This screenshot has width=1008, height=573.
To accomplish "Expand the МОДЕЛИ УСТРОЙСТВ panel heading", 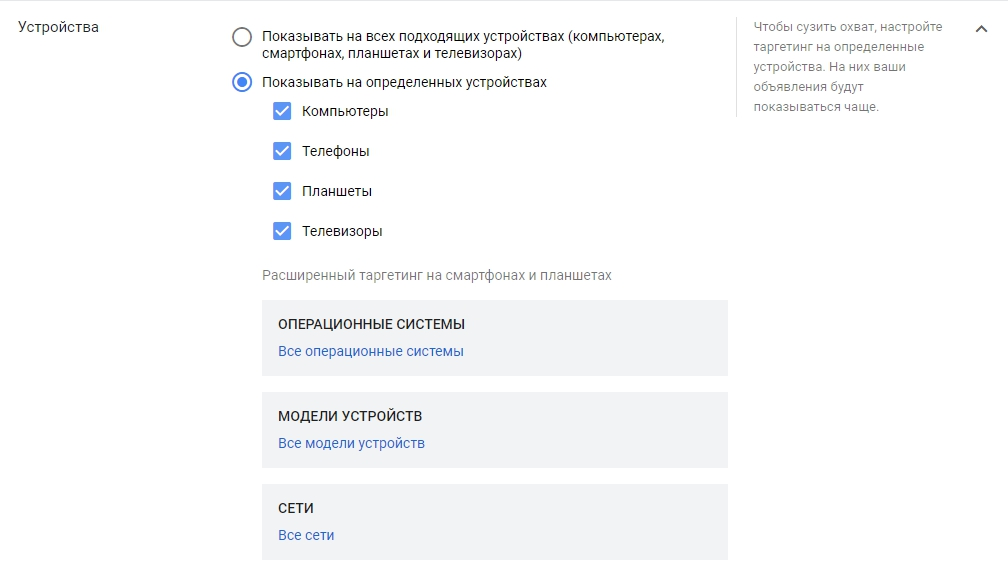I will [350, 416].
